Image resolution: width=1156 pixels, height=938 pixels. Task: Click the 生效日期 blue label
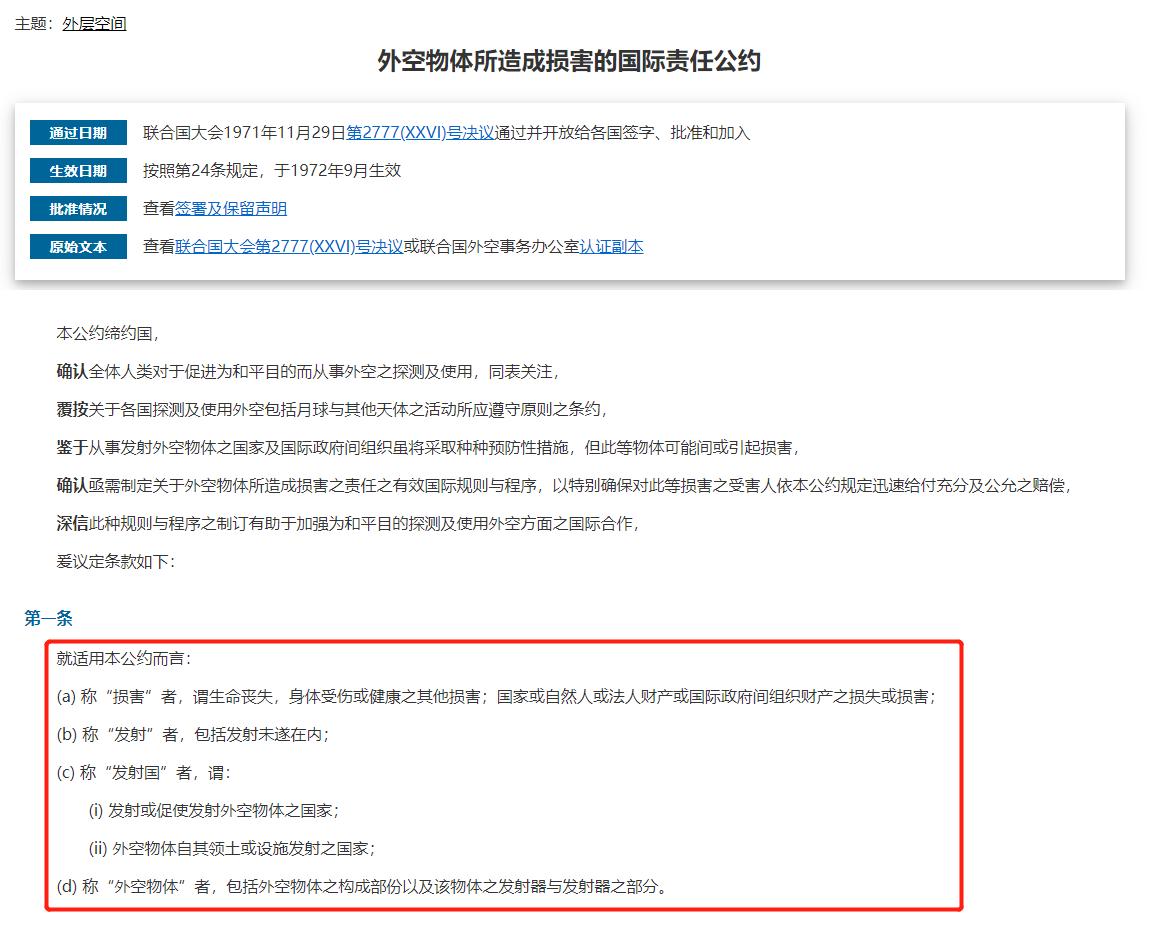coord(78,170)
